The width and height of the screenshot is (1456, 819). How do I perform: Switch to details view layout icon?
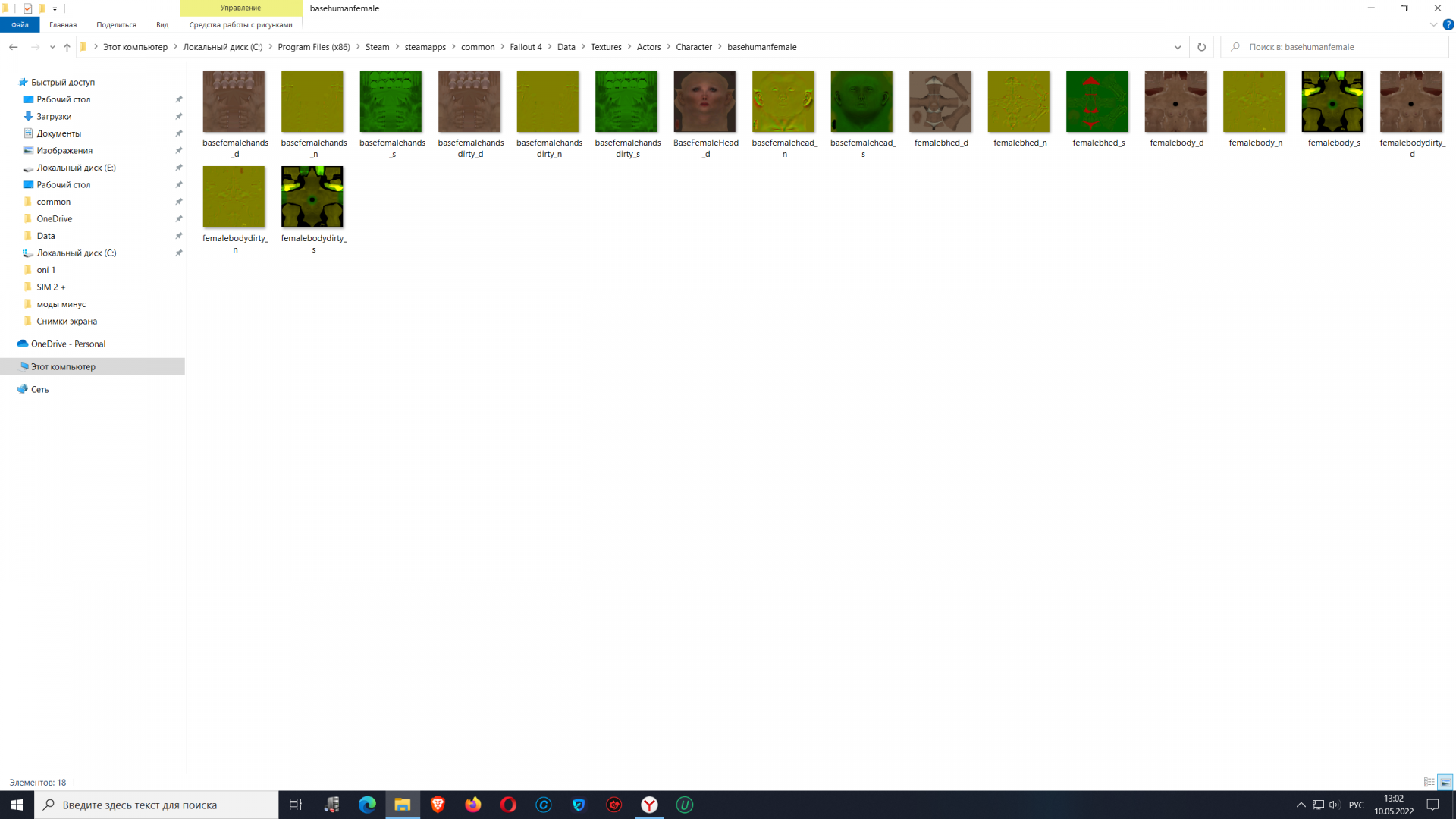(1429, 782)
